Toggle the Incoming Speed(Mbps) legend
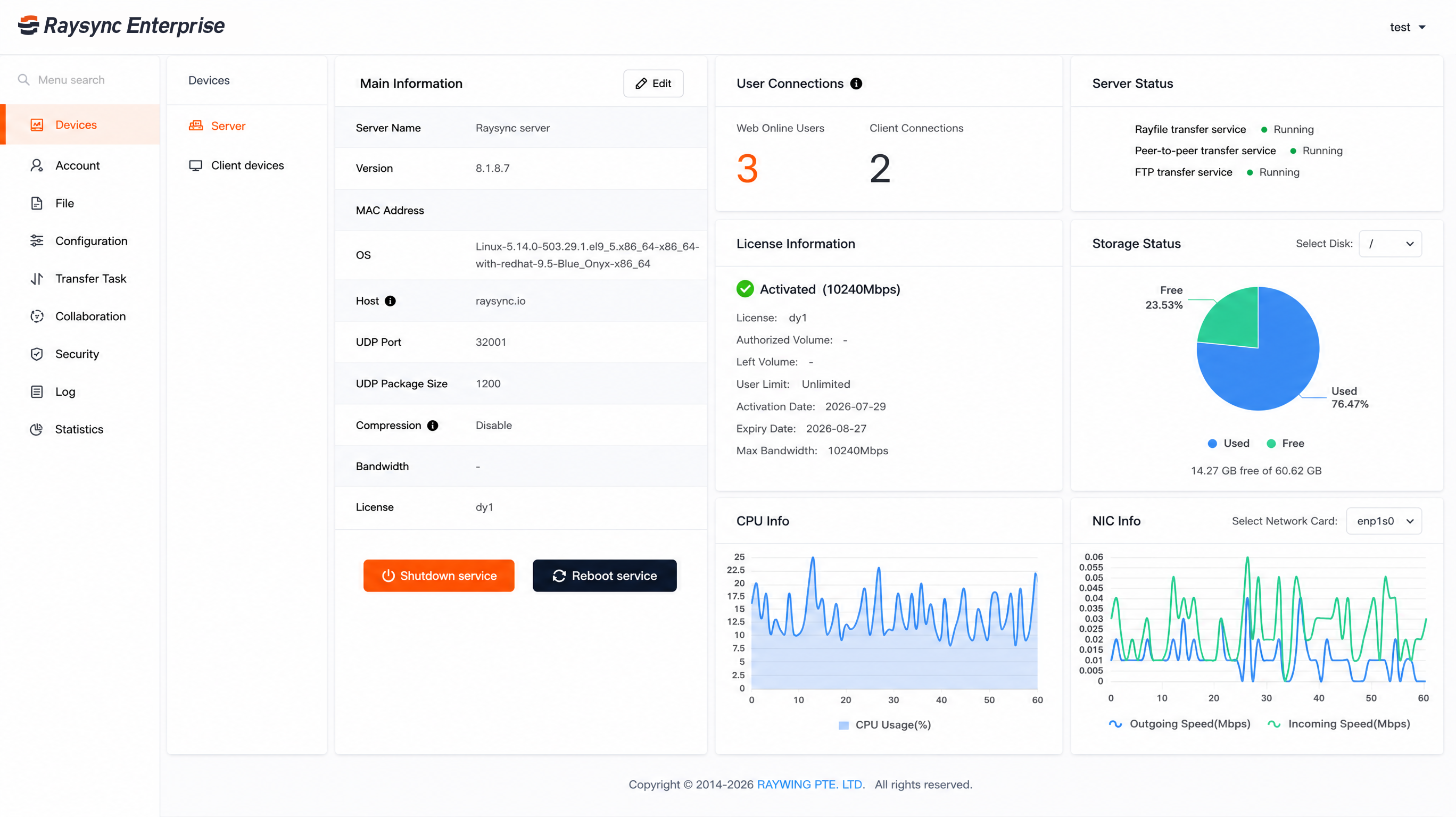The width and height of the screenshot is (1456, 817). tap(1338, 724)
